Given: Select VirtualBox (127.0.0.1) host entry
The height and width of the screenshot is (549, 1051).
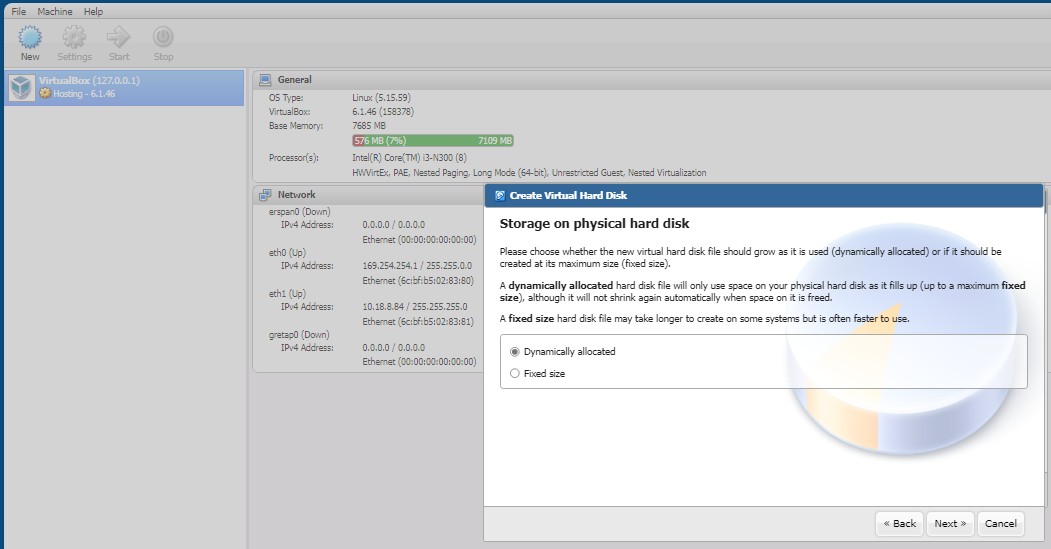Looking at the screenshot, I should 124,88.
